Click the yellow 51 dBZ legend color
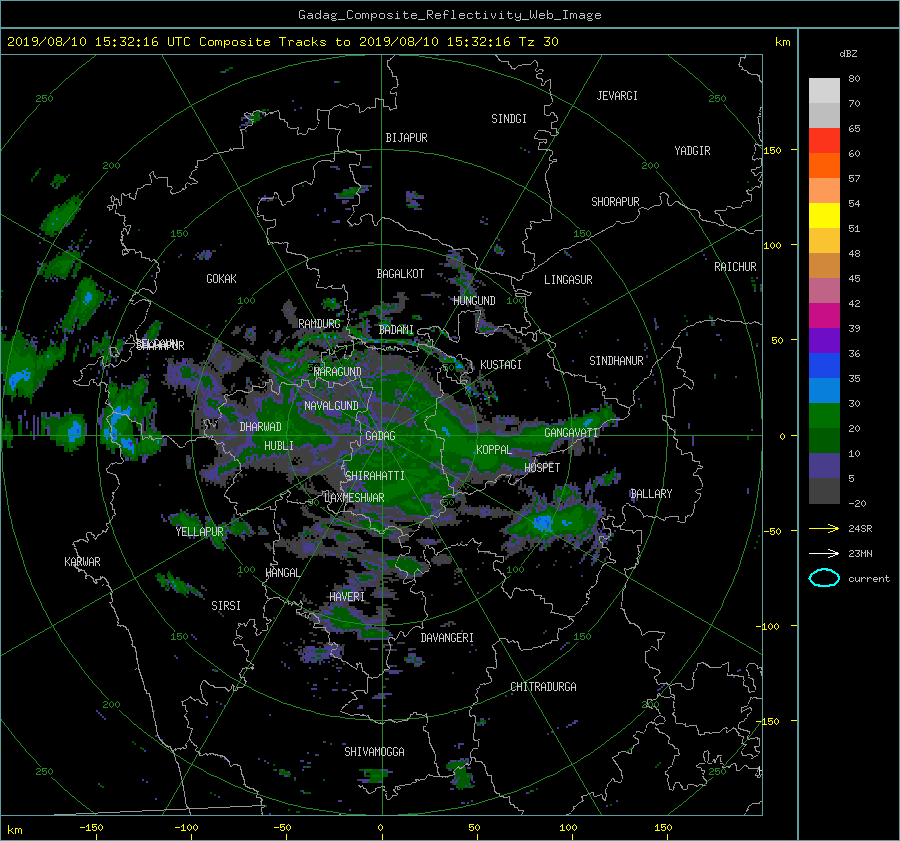The width and height of the screenshot is (900, 841). click(824, 216)
